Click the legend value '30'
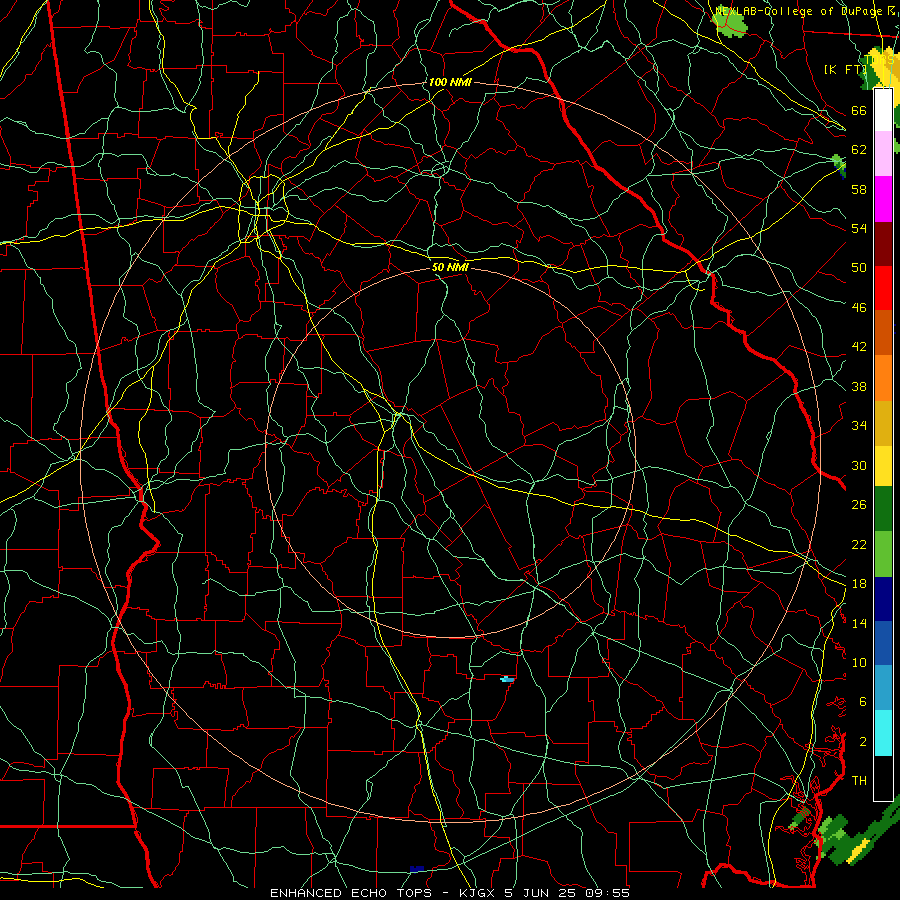 859,465
